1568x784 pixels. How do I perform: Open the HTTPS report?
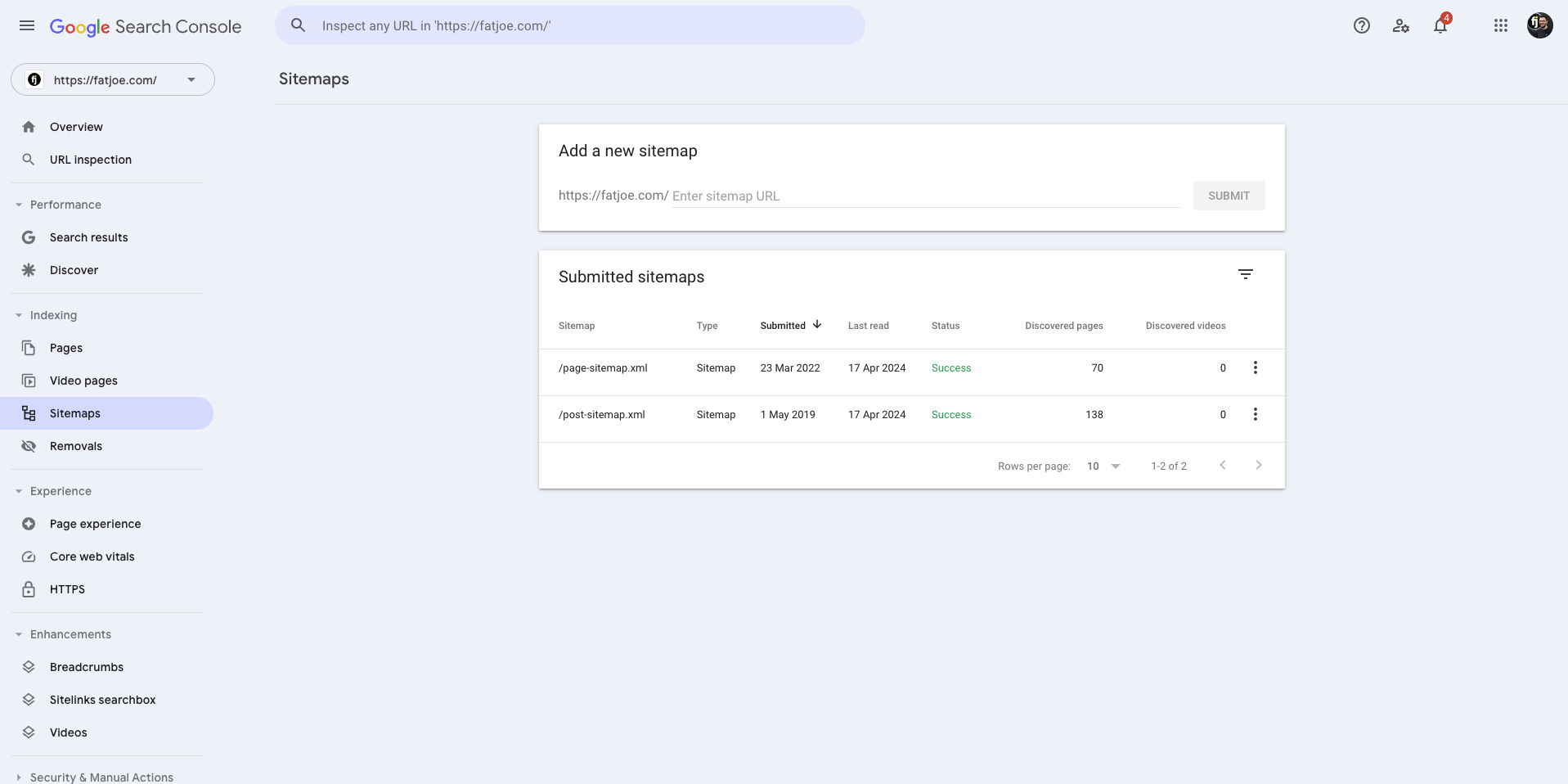(66, 588)
